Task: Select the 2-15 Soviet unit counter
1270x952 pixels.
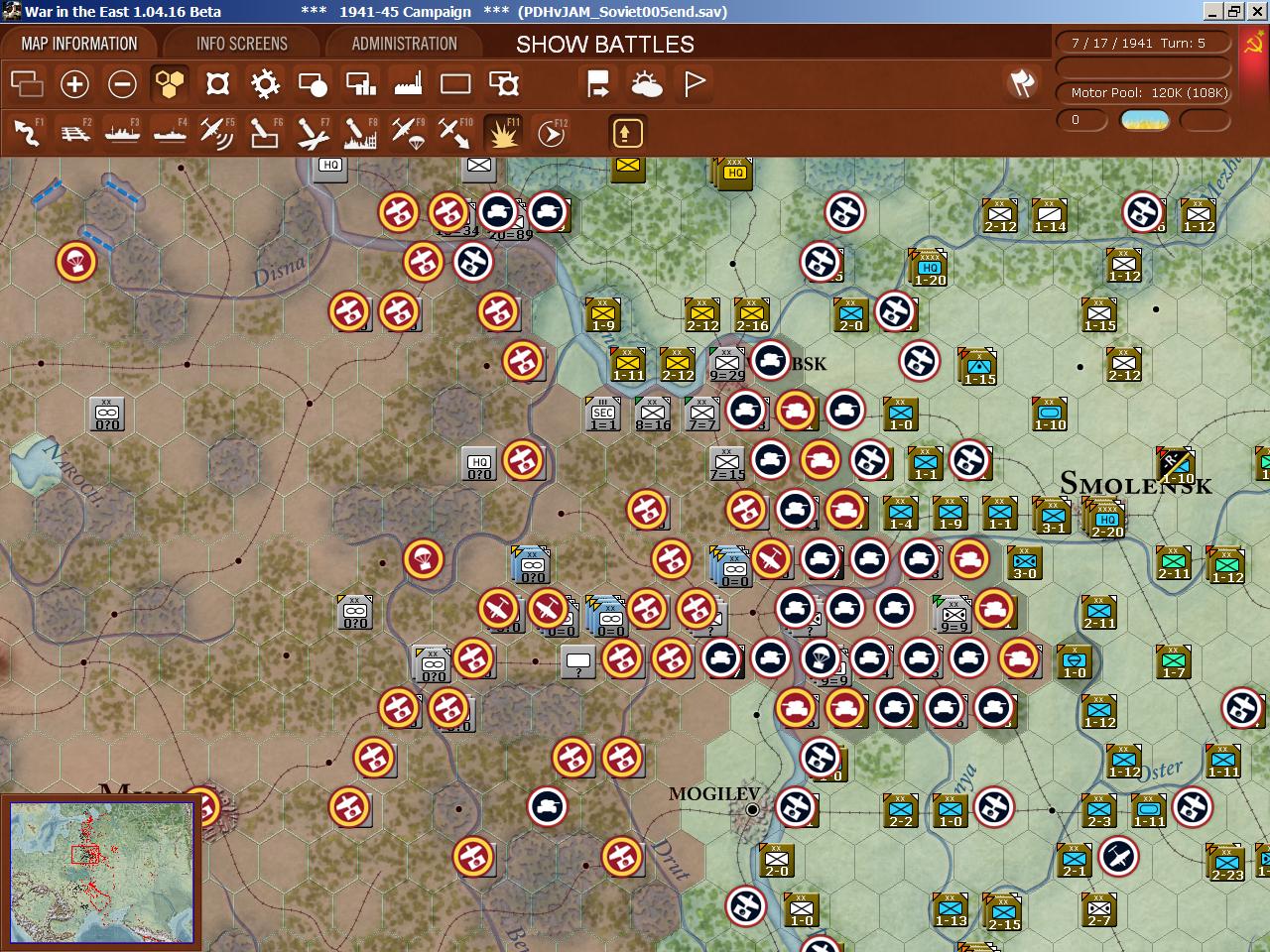Action: coord(1003,912)
